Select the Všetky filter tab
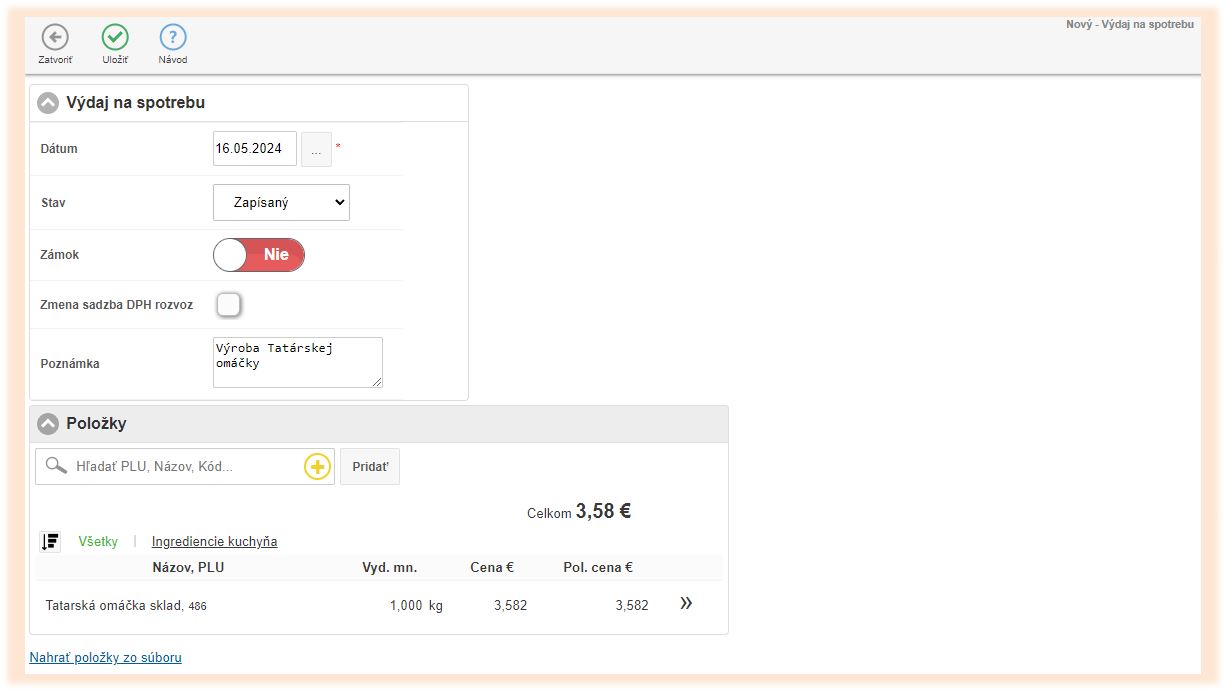 point(98,542)
